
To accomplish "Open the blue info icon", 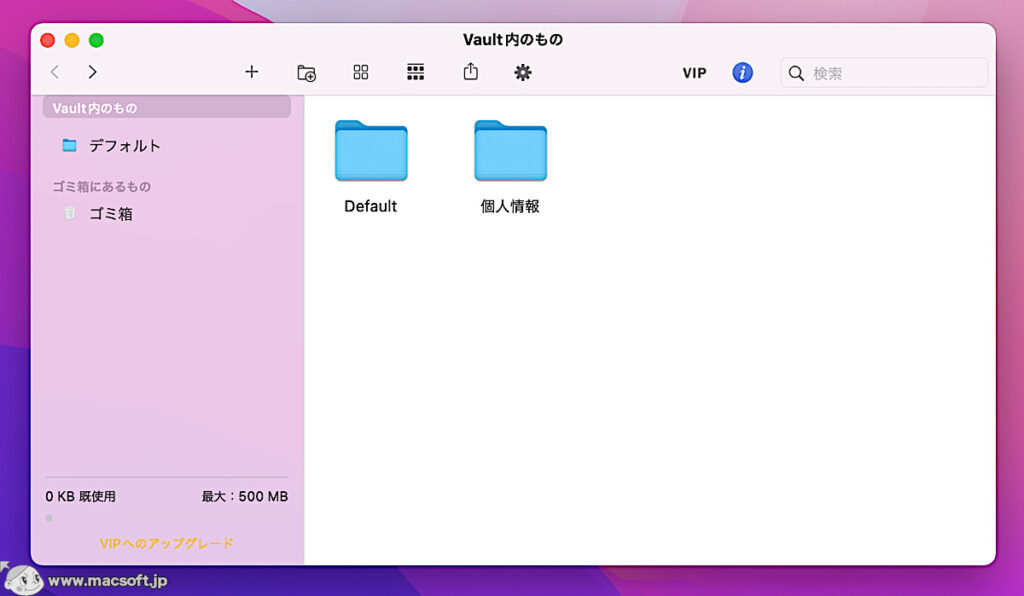I will pos(742,72).
